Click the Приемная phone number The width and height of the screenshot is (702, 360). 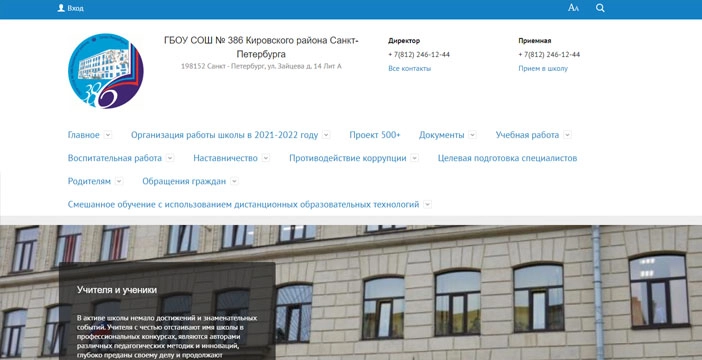pyautogui.click(x=549, y=55)
